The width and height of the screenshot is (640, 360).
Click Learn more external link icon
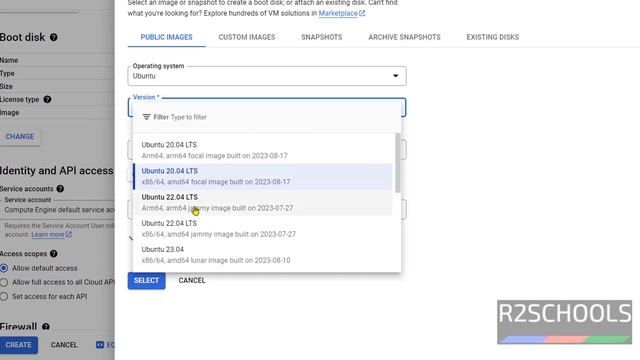69,234
